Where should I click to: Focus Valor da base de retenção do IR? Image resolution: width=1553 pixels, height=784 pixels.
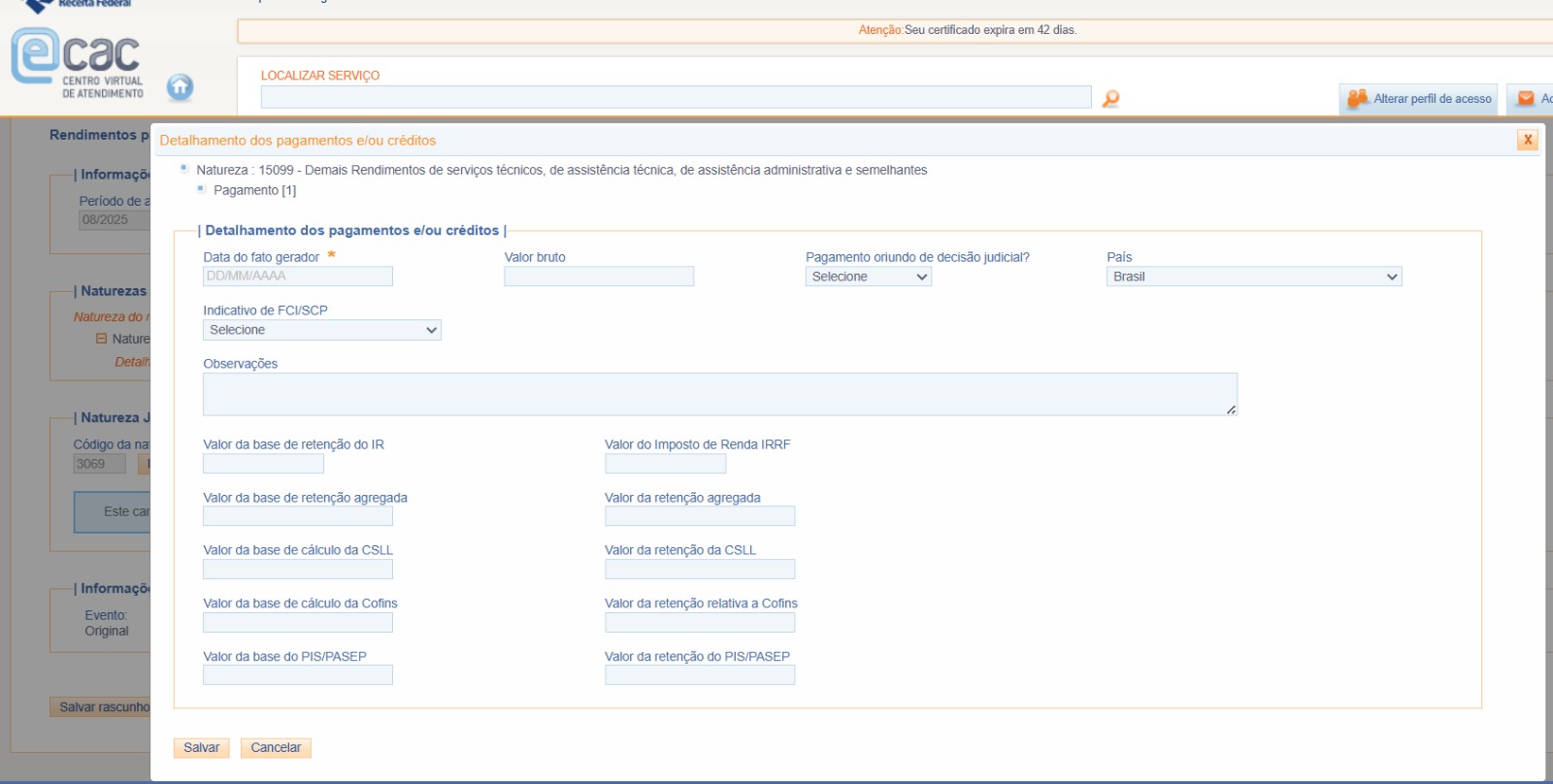click(x=263, y=464)
